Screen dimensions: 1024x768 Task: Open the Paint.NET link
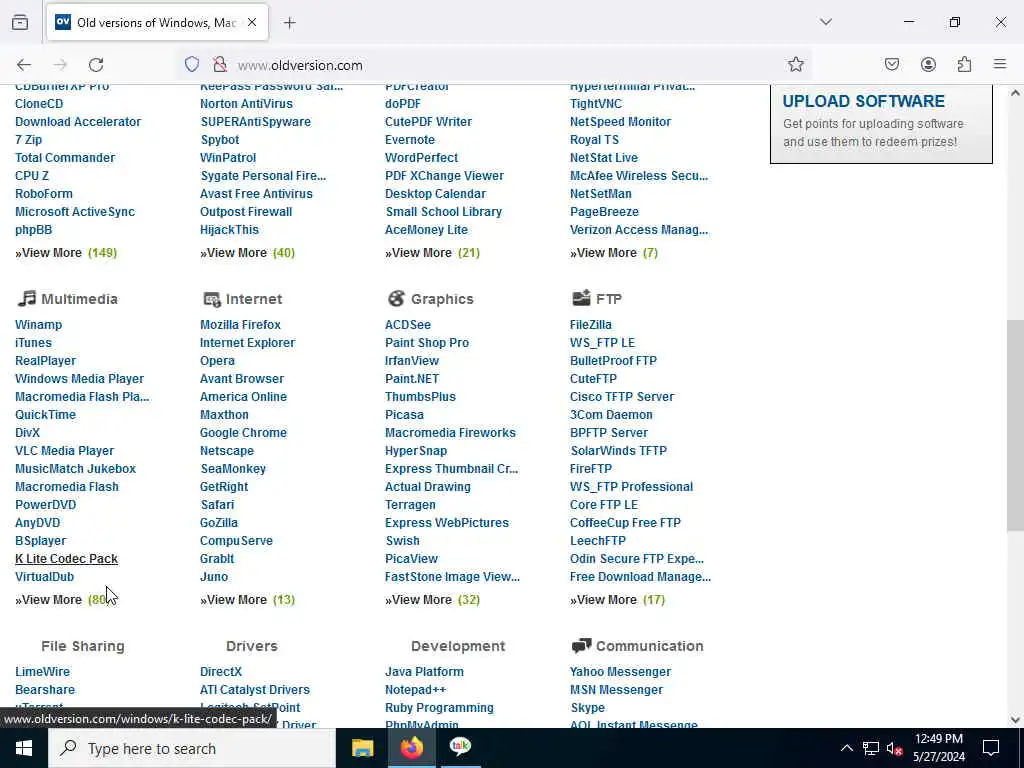pos(411,379)
